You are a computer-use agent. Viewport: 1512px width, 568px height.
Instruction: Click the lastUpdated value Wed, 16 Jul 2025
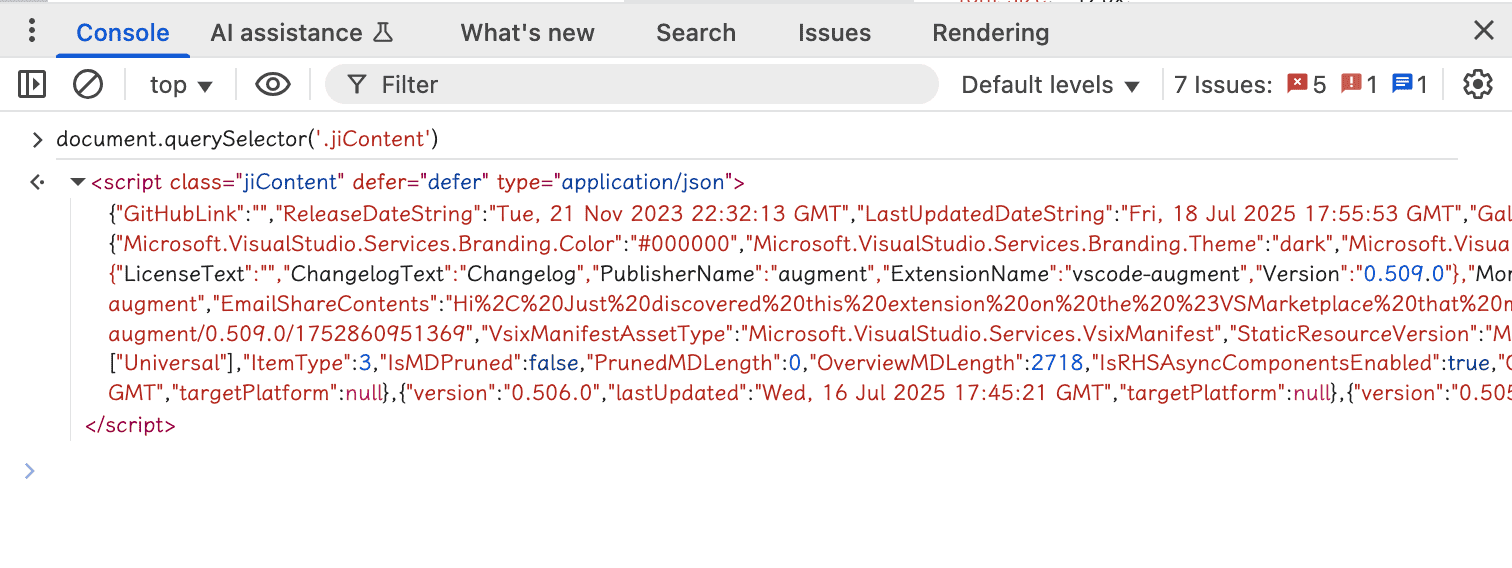(938, 394)
